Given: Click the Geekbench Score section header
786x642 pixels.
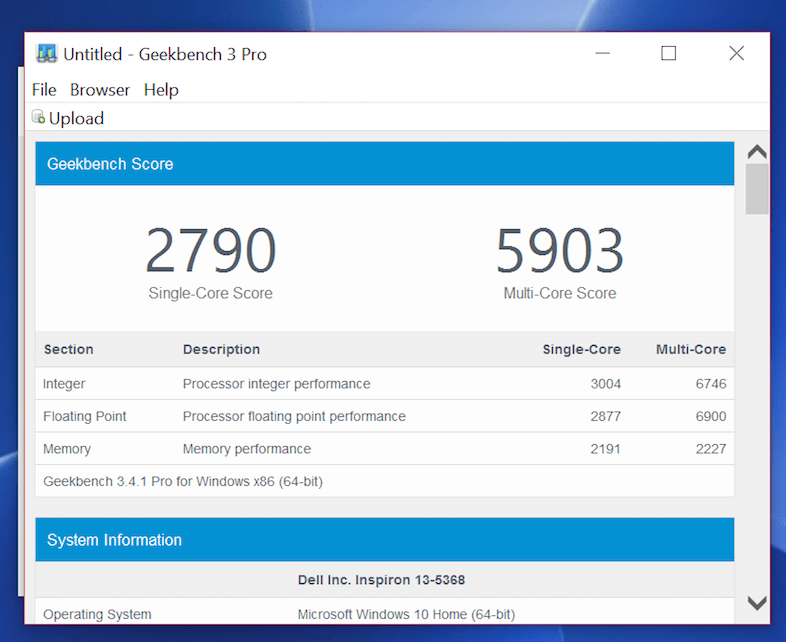Looking at the screenshot, I should click(x=385, y=164).
